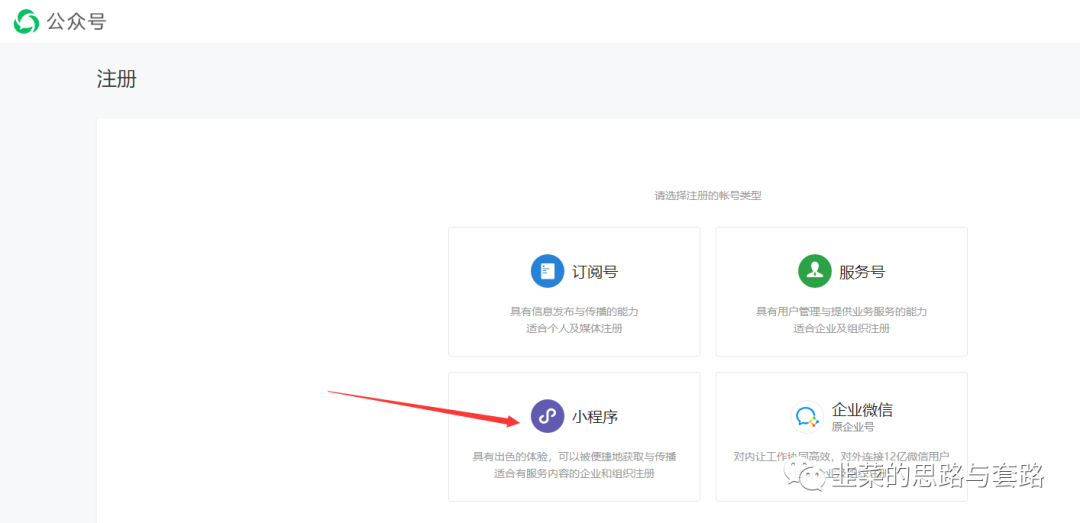Screen dimensions: 1080x523
Task: Click the 具有信息发布与传播的能力 description
Action: (574, 312)
